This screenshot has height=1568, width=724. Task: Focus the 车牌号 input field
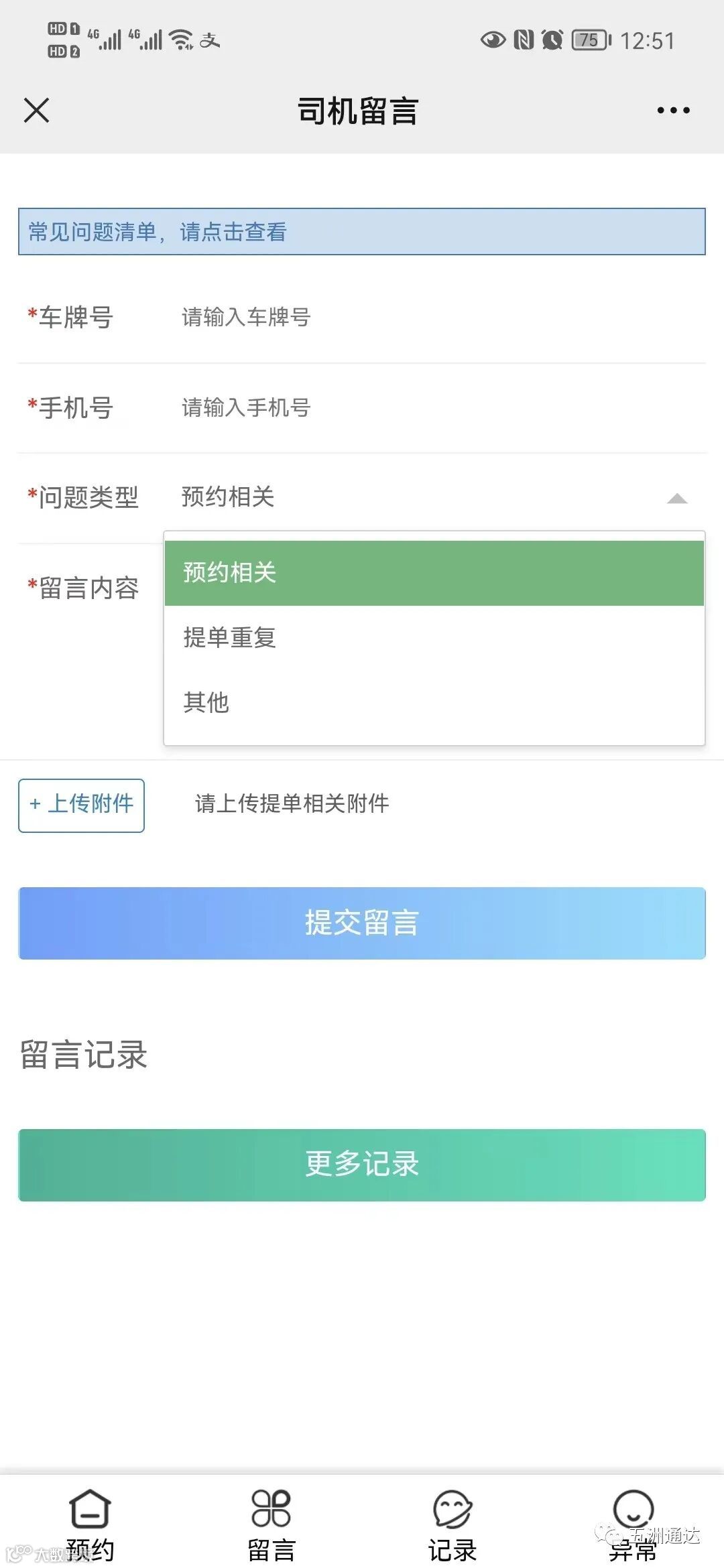coord(436,317)
